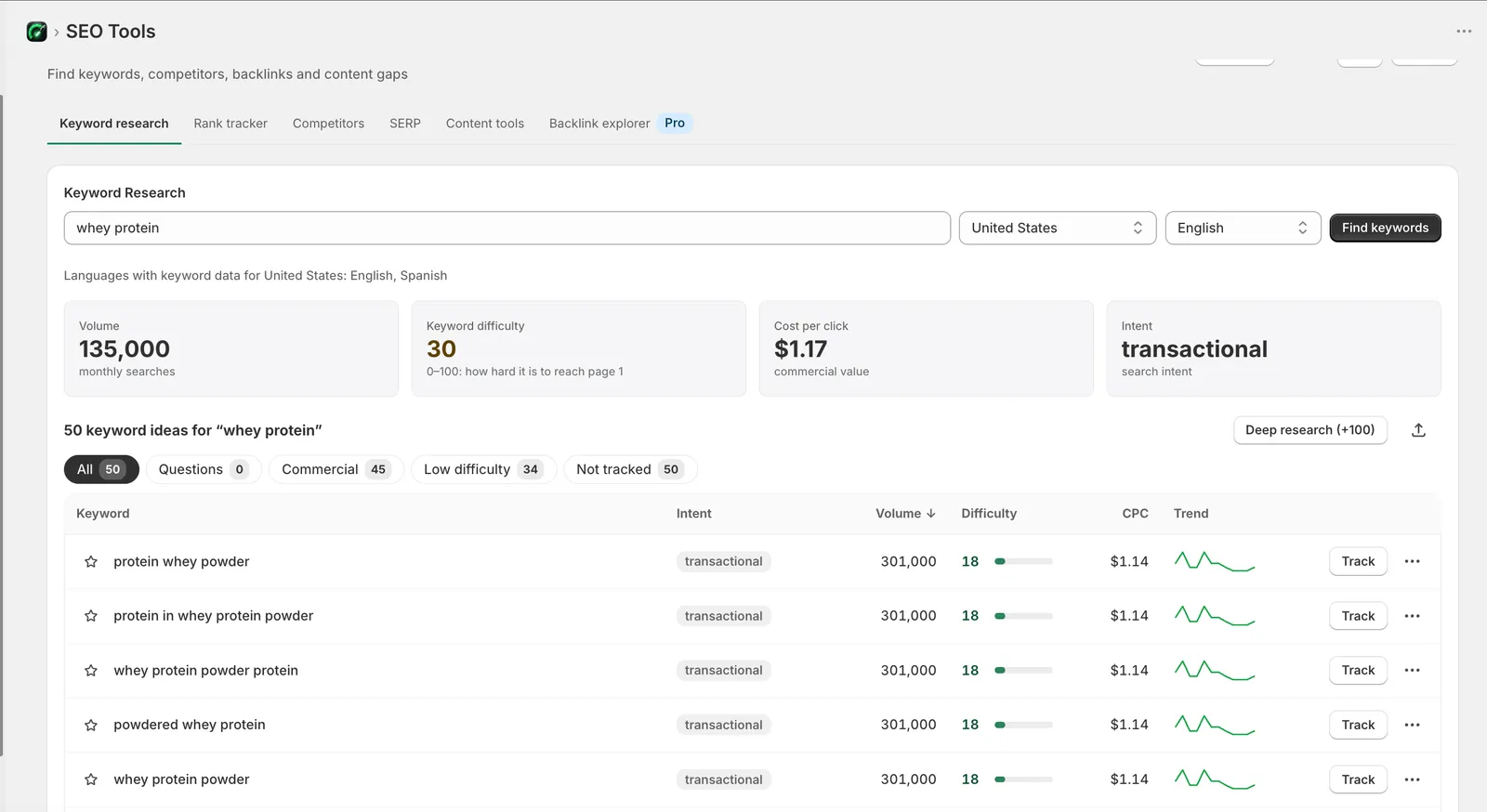Switch to the Rank tracker tab
1487x812 pixels.
[x=230, y=124]
